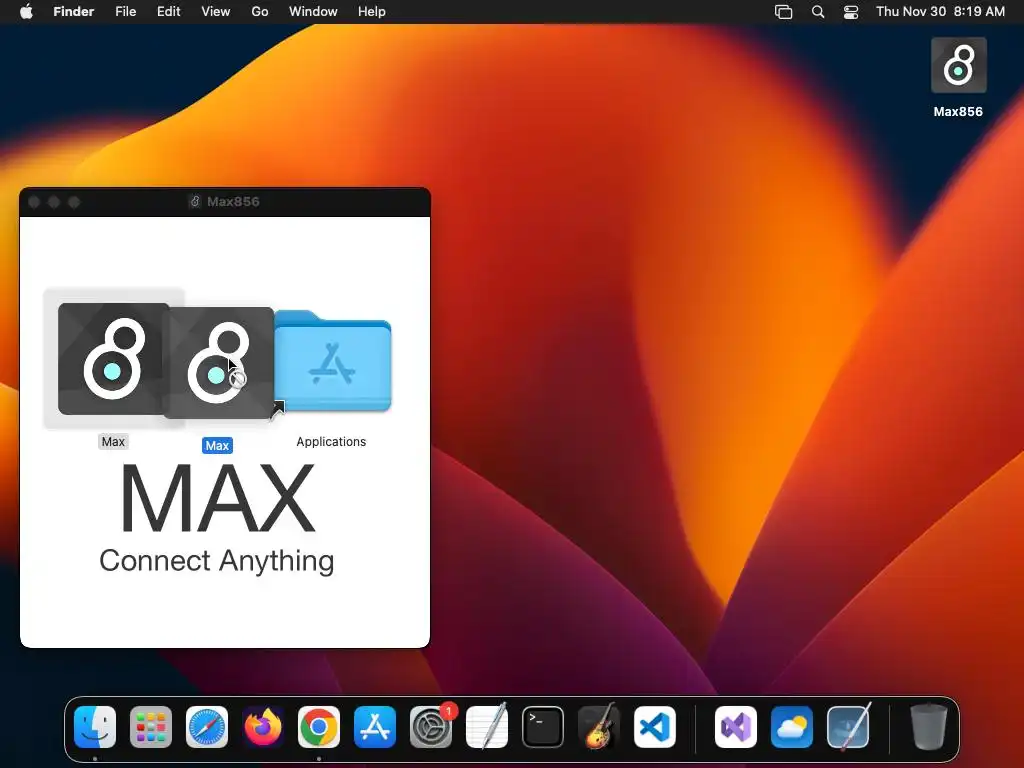Open Spotlight search in menu bar
The height and width of the screenshot is (768, 1024).
pos(818,11)
